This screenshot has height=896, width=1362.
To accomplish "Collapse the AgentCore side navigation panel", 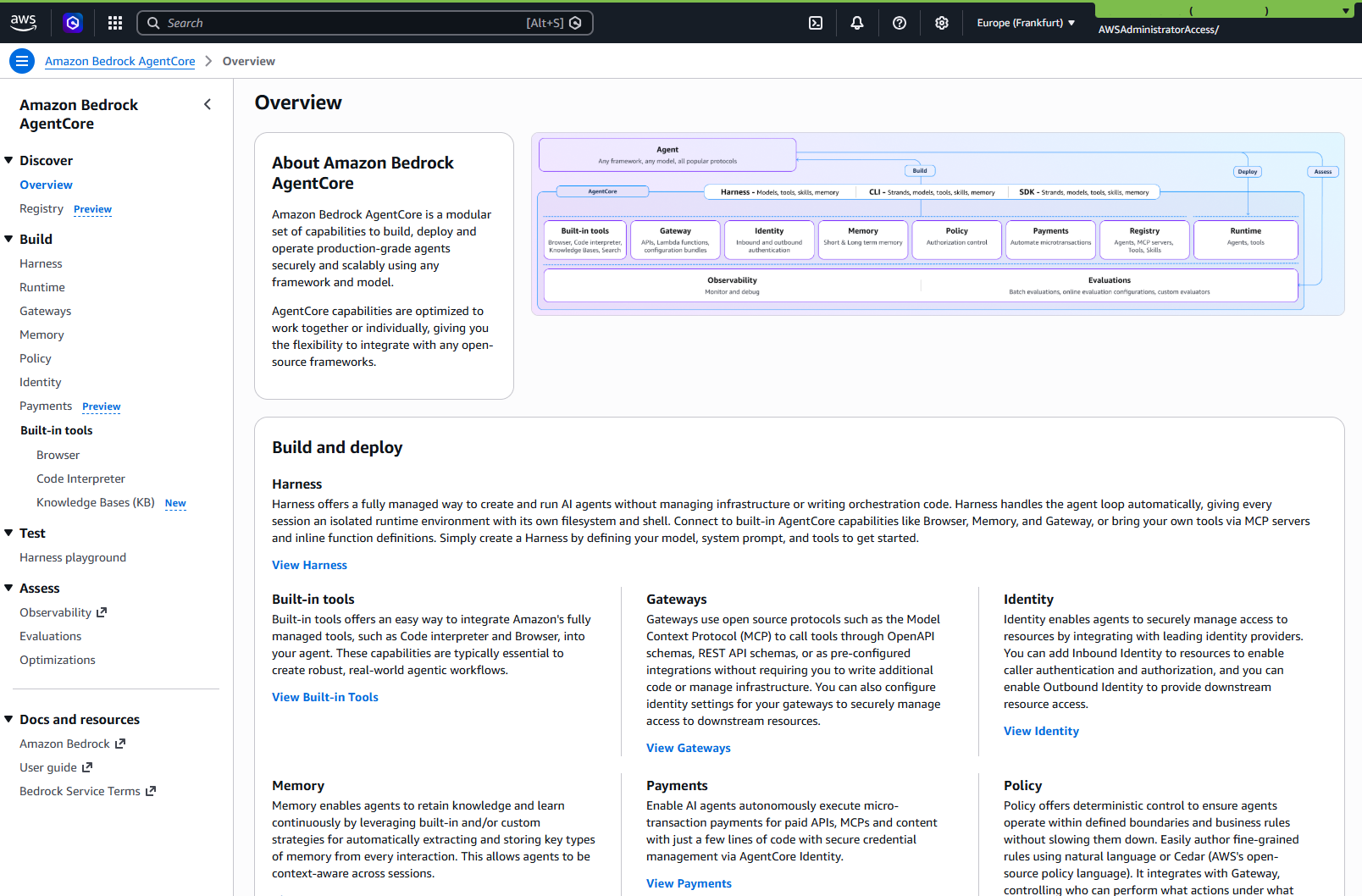I will point(208,104).
